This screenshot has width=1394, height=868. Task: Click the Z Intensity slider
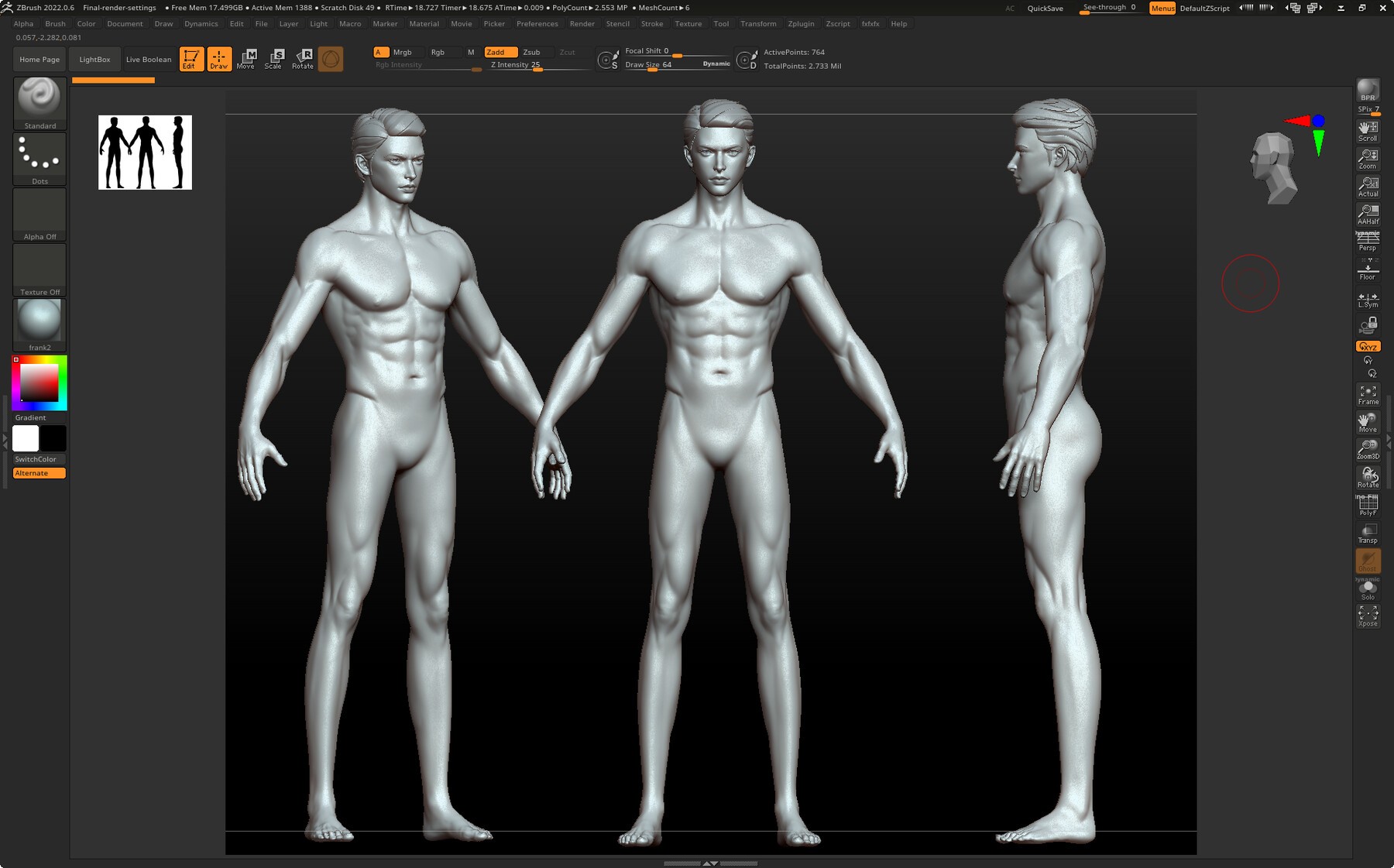538,66
